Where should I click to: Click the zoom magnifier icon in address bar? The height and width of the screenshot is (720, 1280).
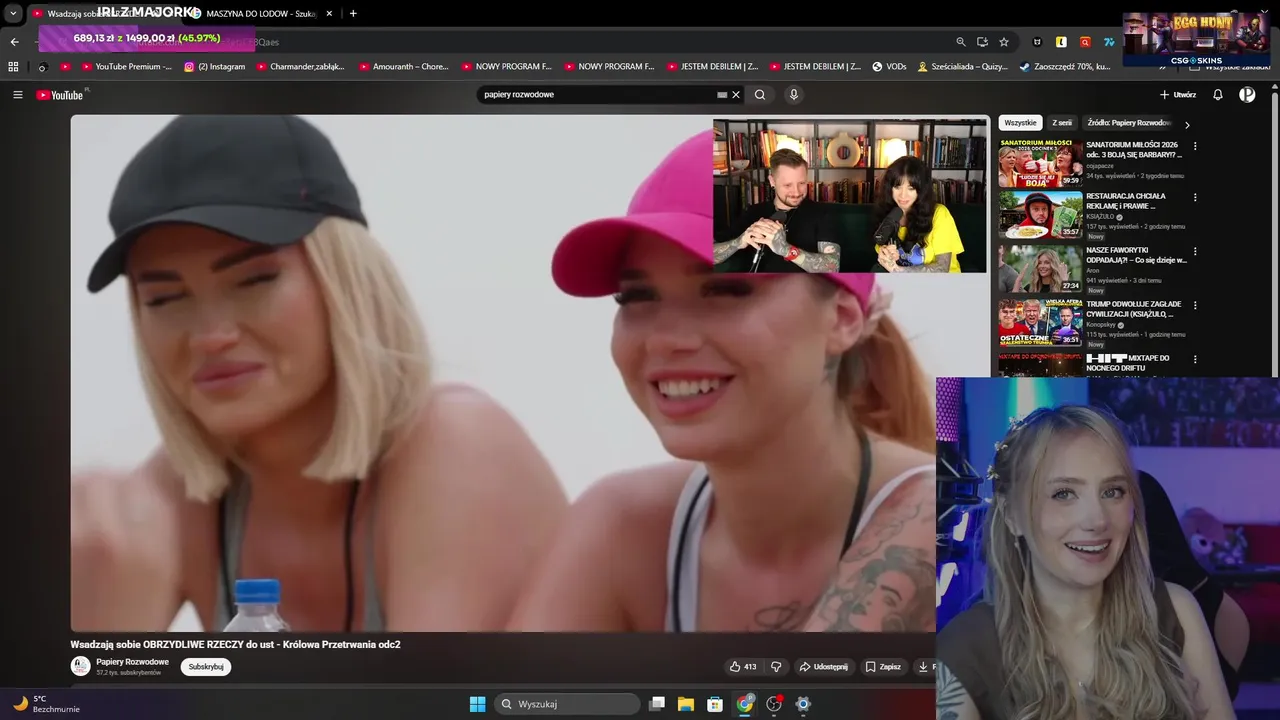click(x=961, y=42)
